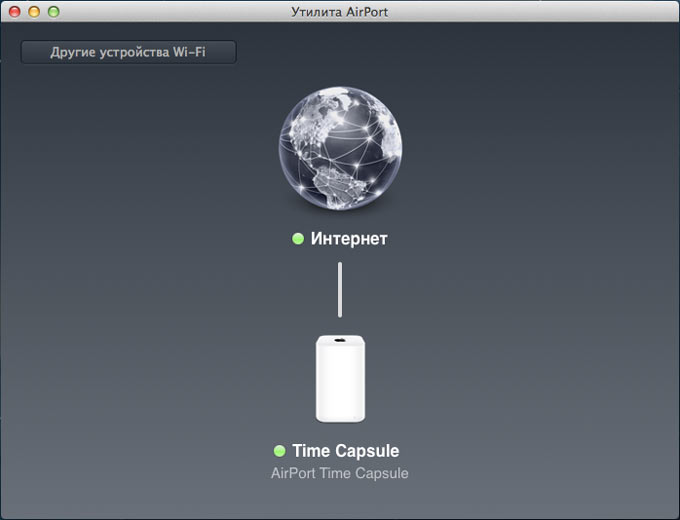Screen dimensions: 680x520
Task: Select the Internet globe icon
Action: point(340,148)
